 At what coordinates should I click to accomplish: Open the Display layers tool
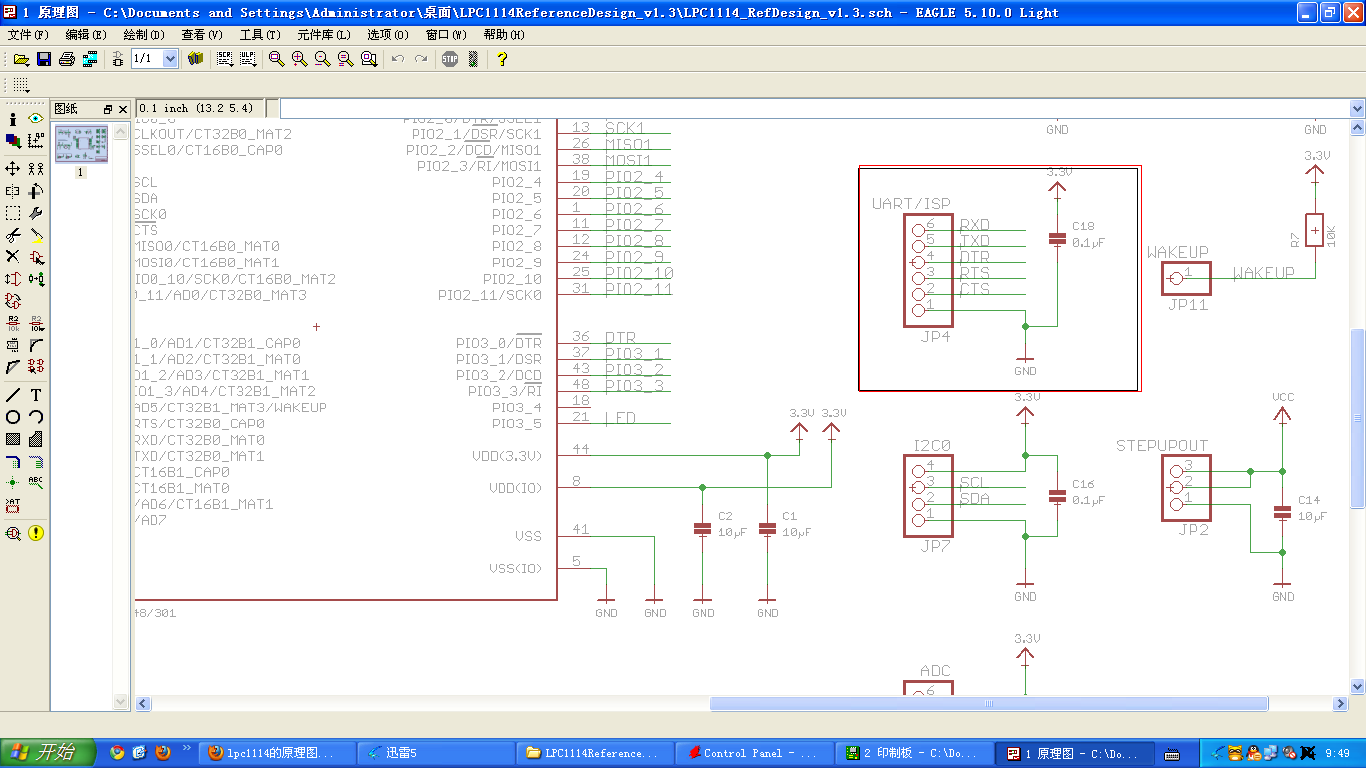pyautogui.click(x=13, y=141)
